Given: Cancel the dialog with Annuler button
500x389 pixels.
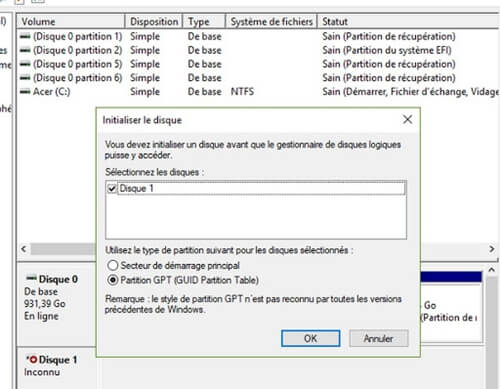Looking at the screenshot, I should (379, 339).
